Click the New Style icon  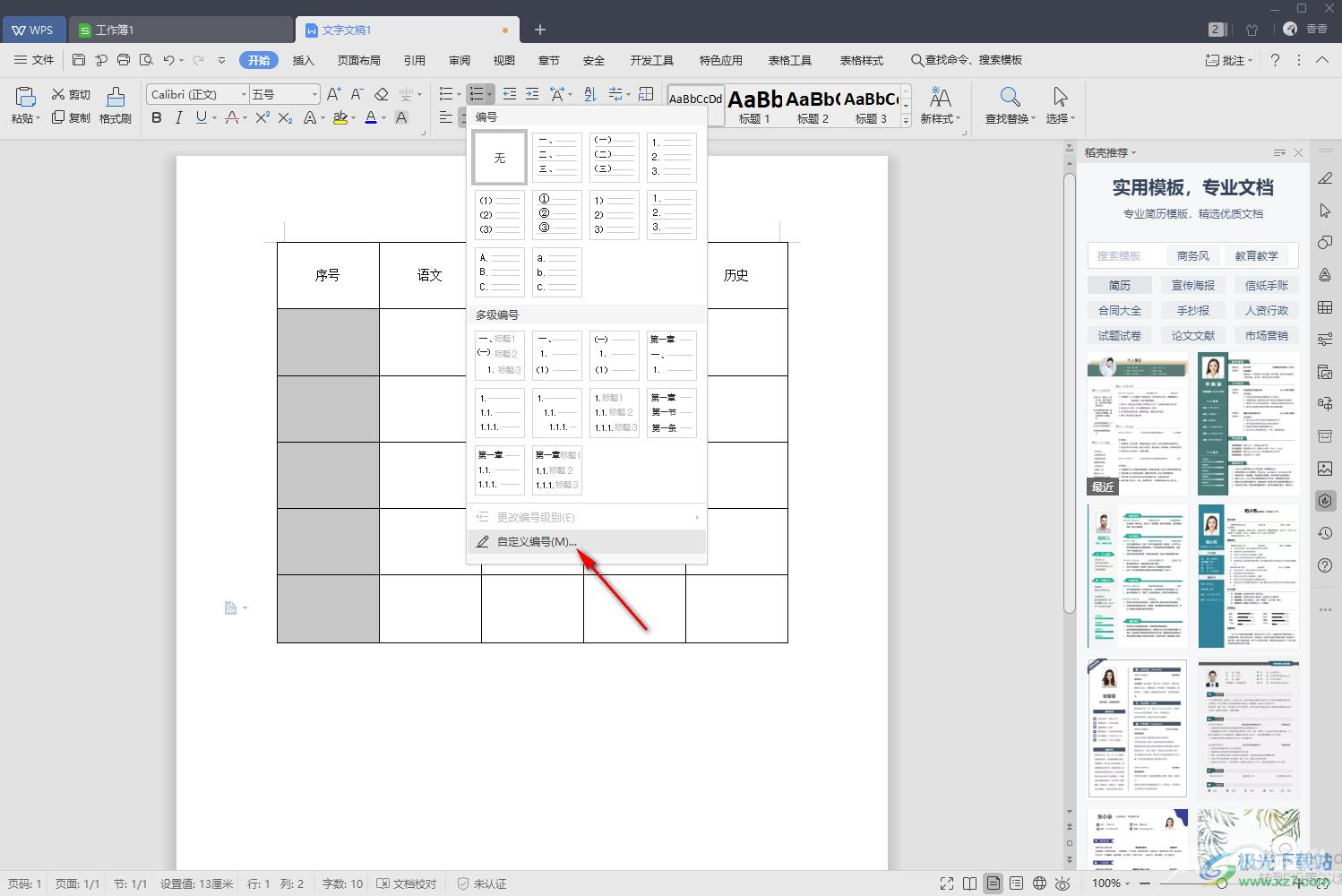point(940,97)
